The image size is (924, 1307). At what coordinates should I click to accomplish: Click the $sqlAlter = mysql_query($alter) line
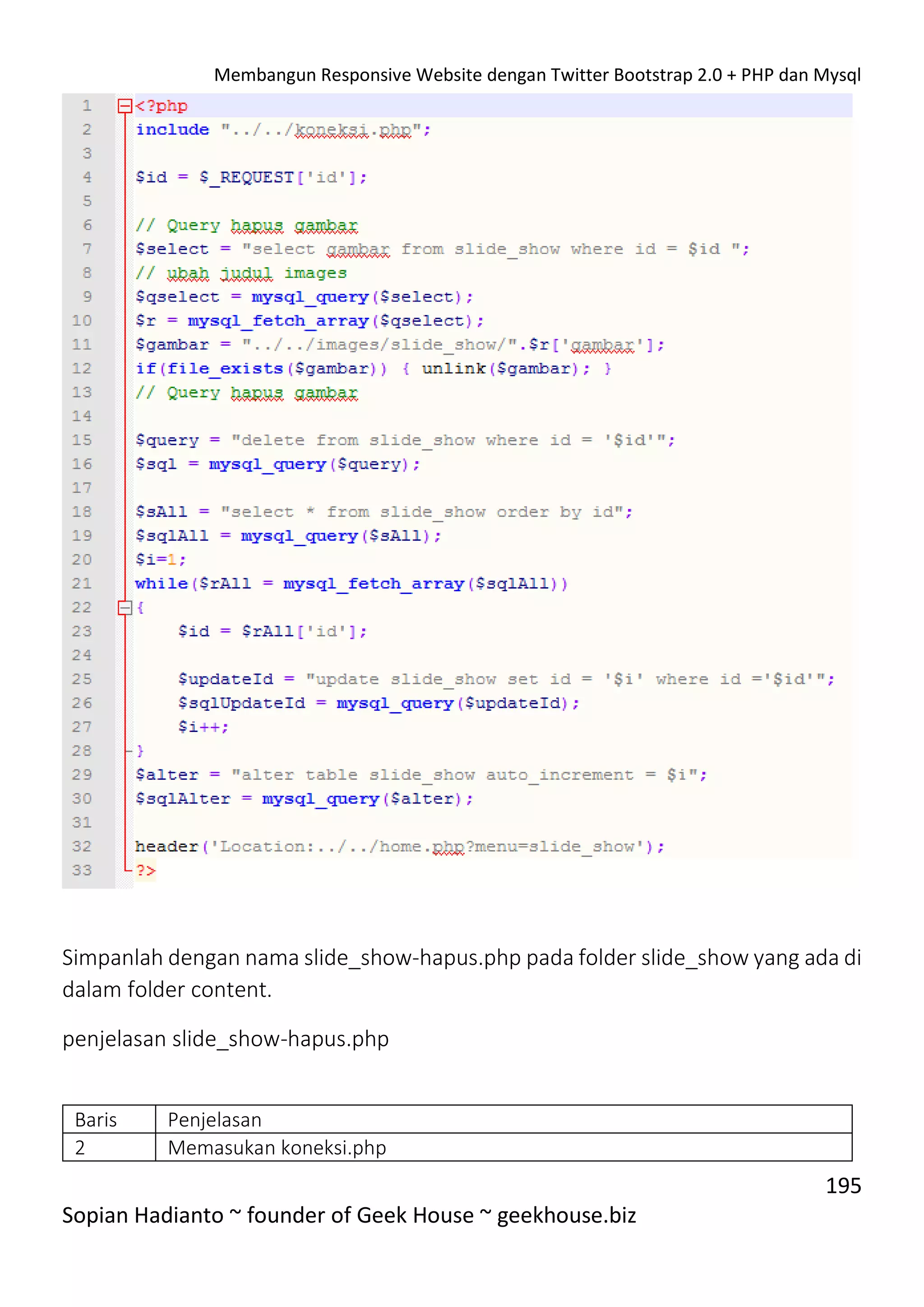304,799
